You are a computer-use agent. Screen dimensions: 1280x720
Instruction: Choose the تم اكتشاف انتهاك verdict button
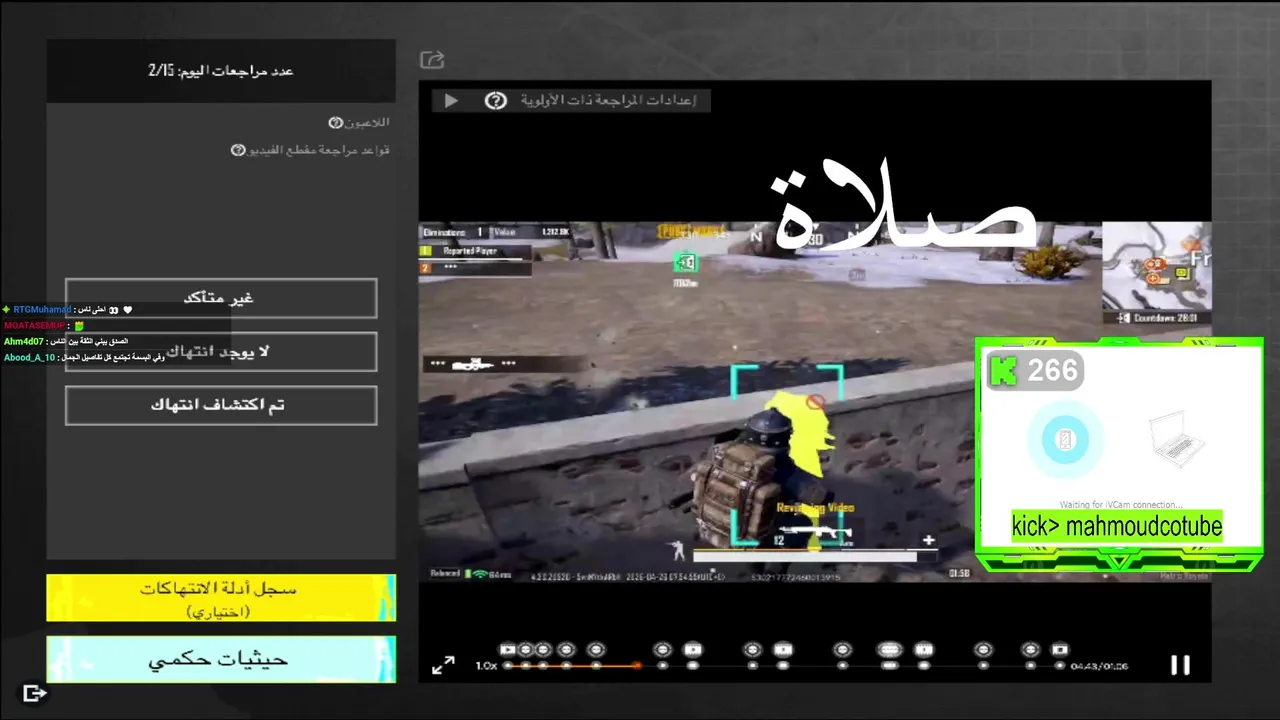pyautogui.click(x=221, y=405)
